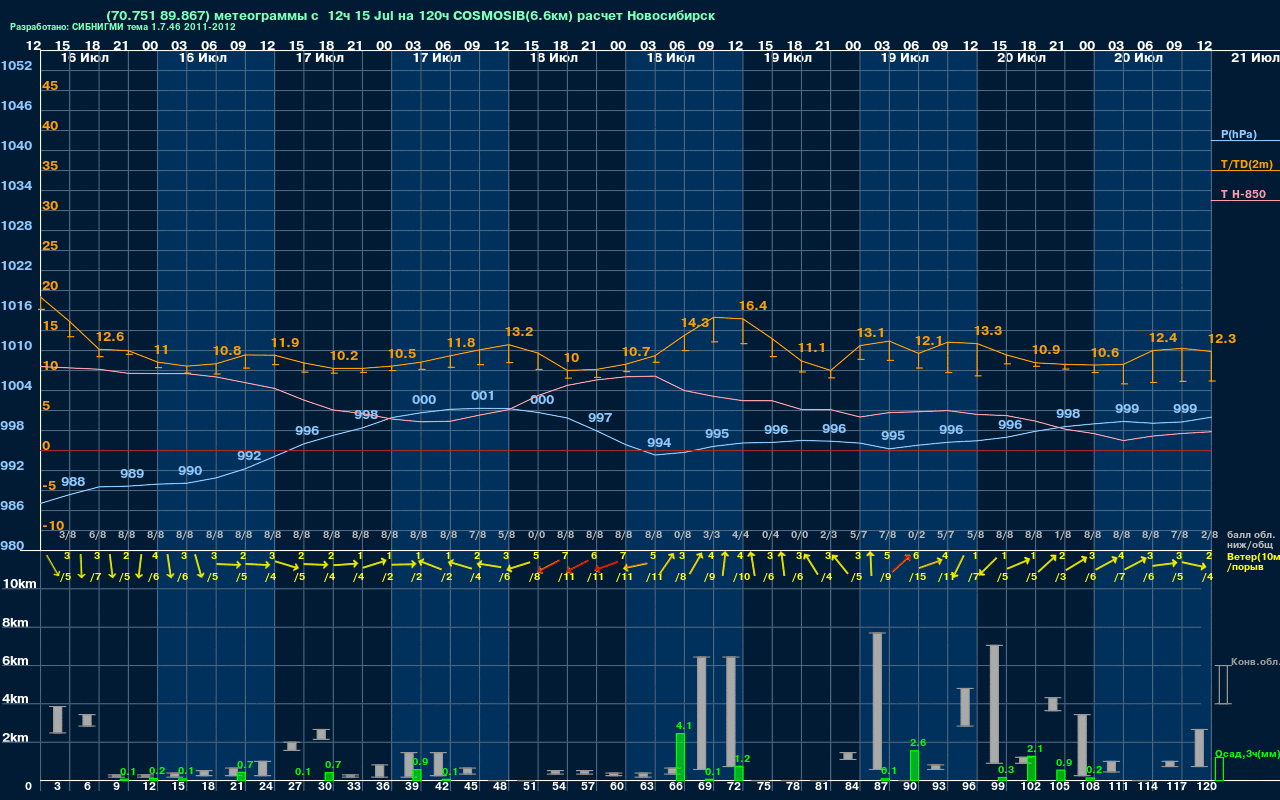Click the 'балл обл. ниж/общ' legend label

[x=1252, y=540]
